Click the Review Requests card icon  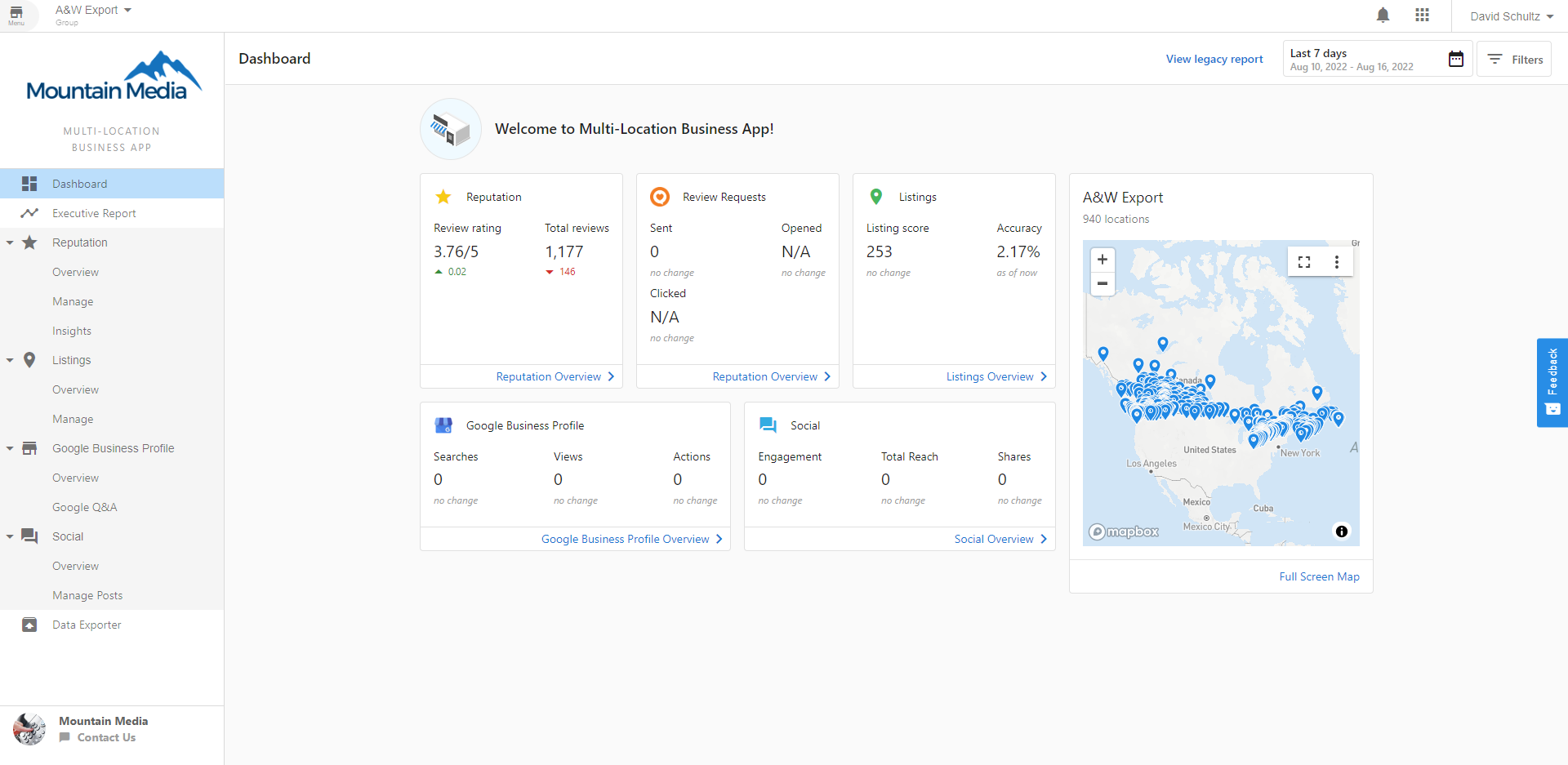click(x=660, y=197)
